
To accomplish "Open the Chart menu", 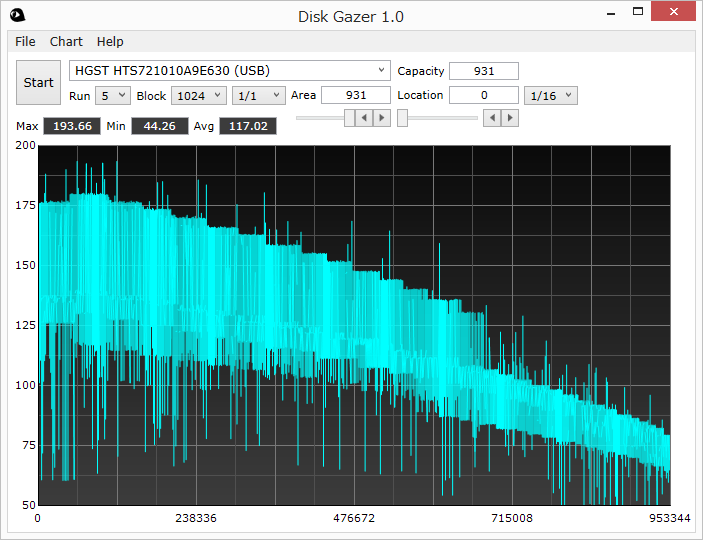I will 66,42.
